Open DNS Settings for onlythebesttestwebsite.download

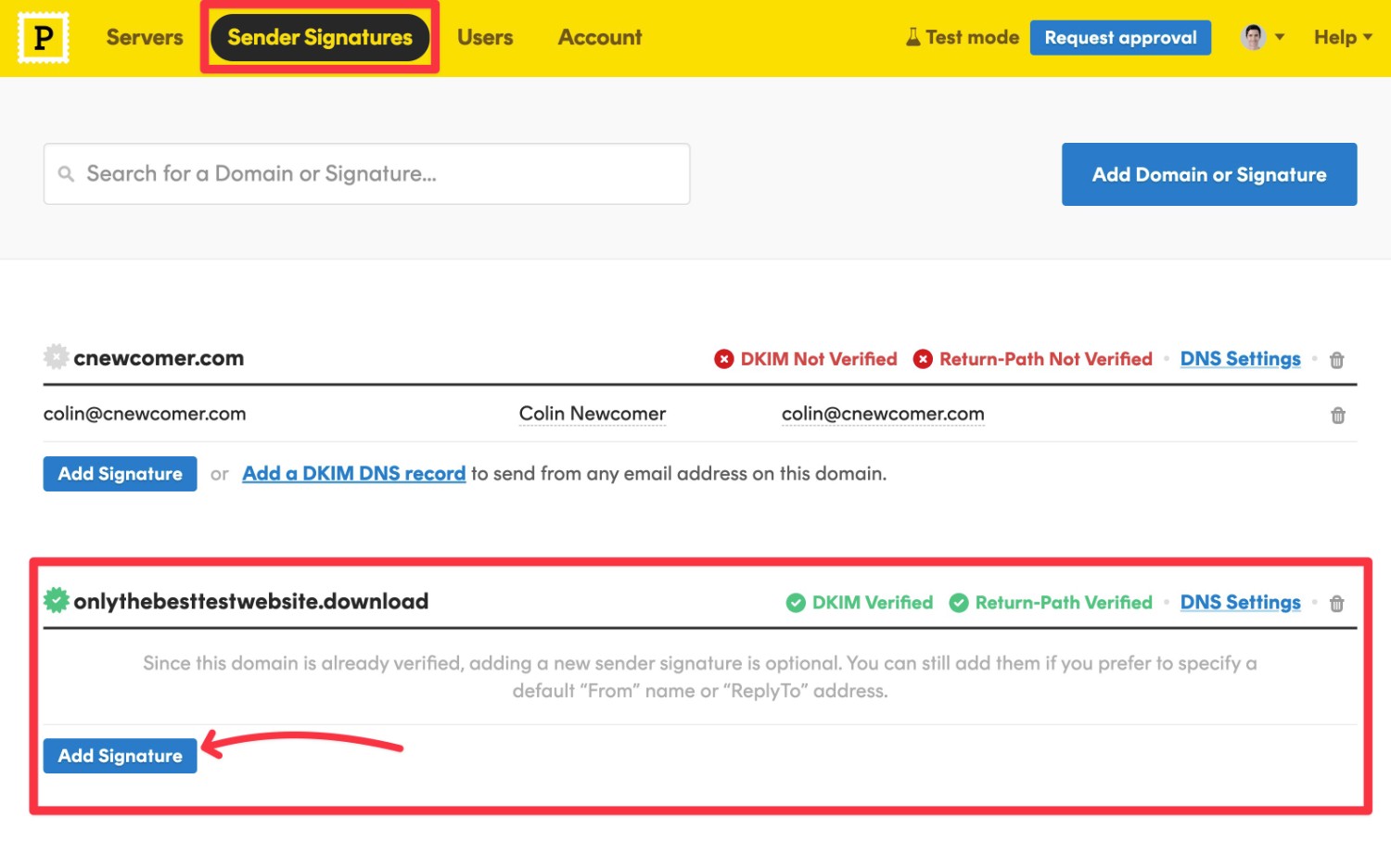(x=1240, y=603)
